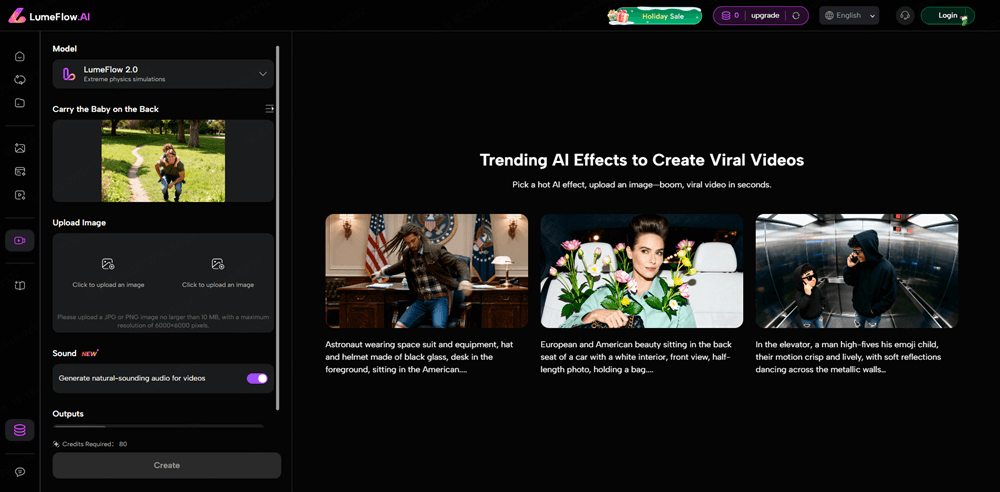Click the LumeFlow 2.0 model logo icon
Image resolution: width=1000 pixels, height=492 pixels.
point(69,74)
